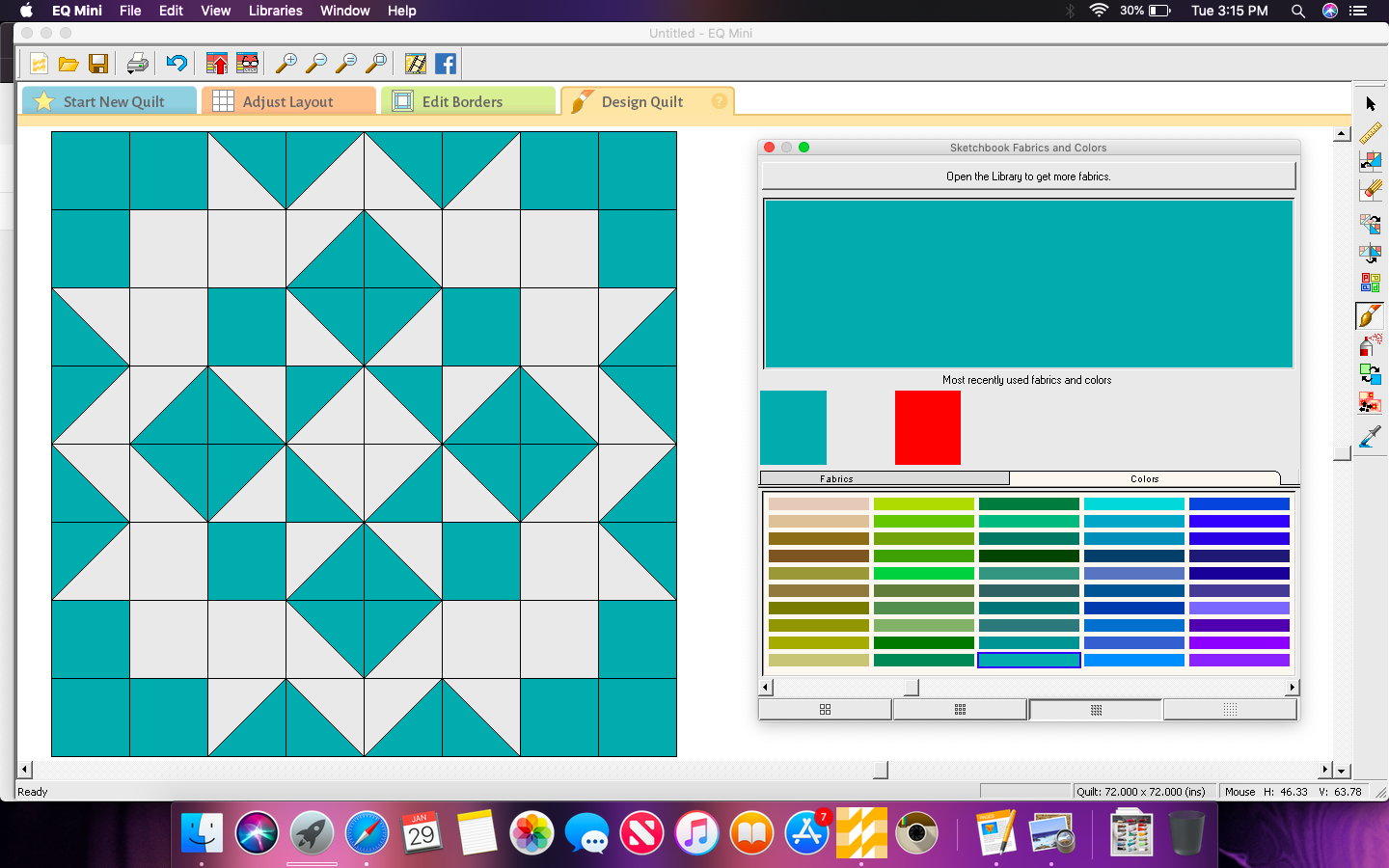Open the Window menu
Screen dimensions: 1389x868
[344, 11]
